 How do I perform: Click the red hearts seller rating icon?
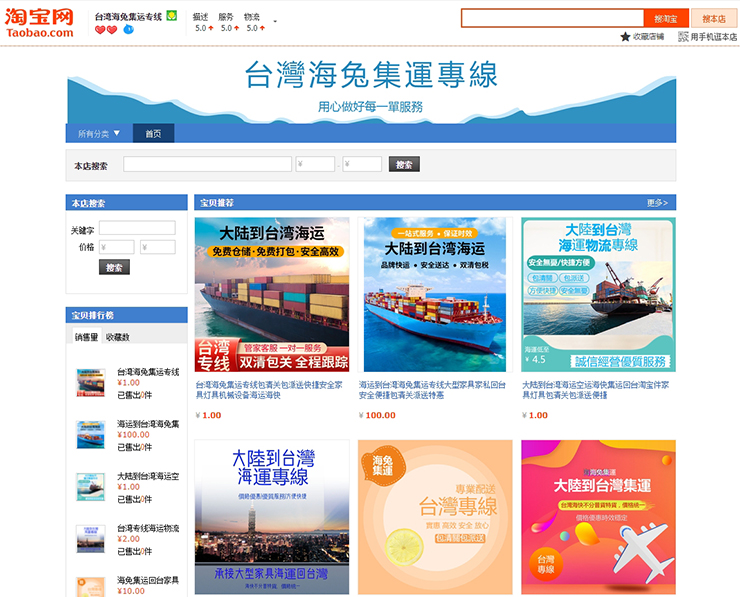(x=105, y=30)
